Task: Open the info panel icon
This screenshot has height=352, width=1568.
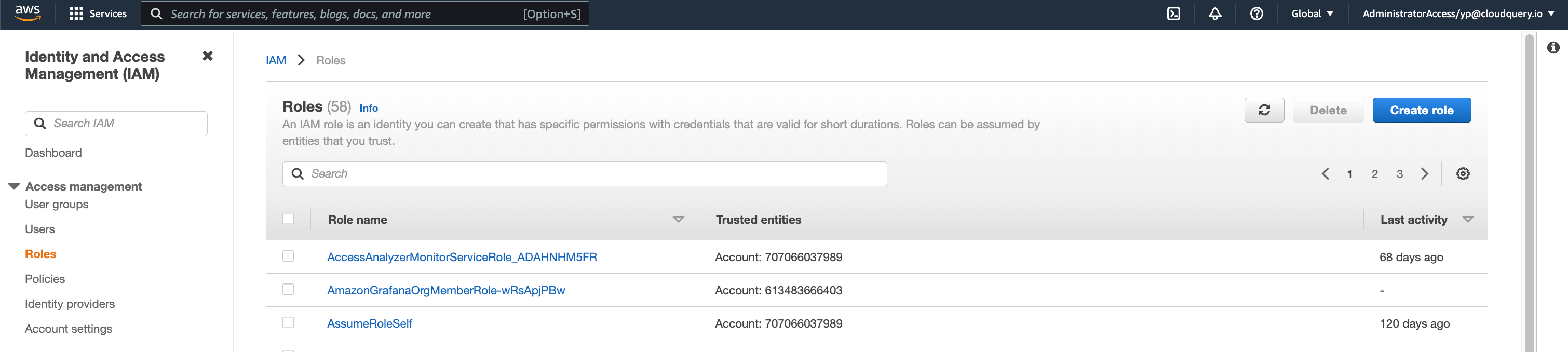Action: [x=1553, y=47]
